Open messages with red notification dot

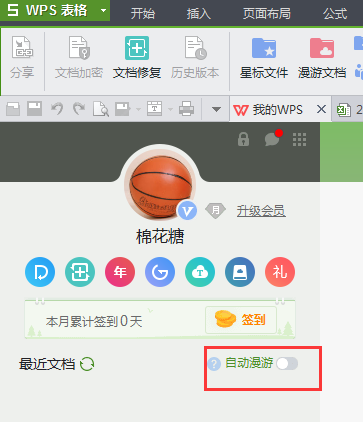click(273, 139)
